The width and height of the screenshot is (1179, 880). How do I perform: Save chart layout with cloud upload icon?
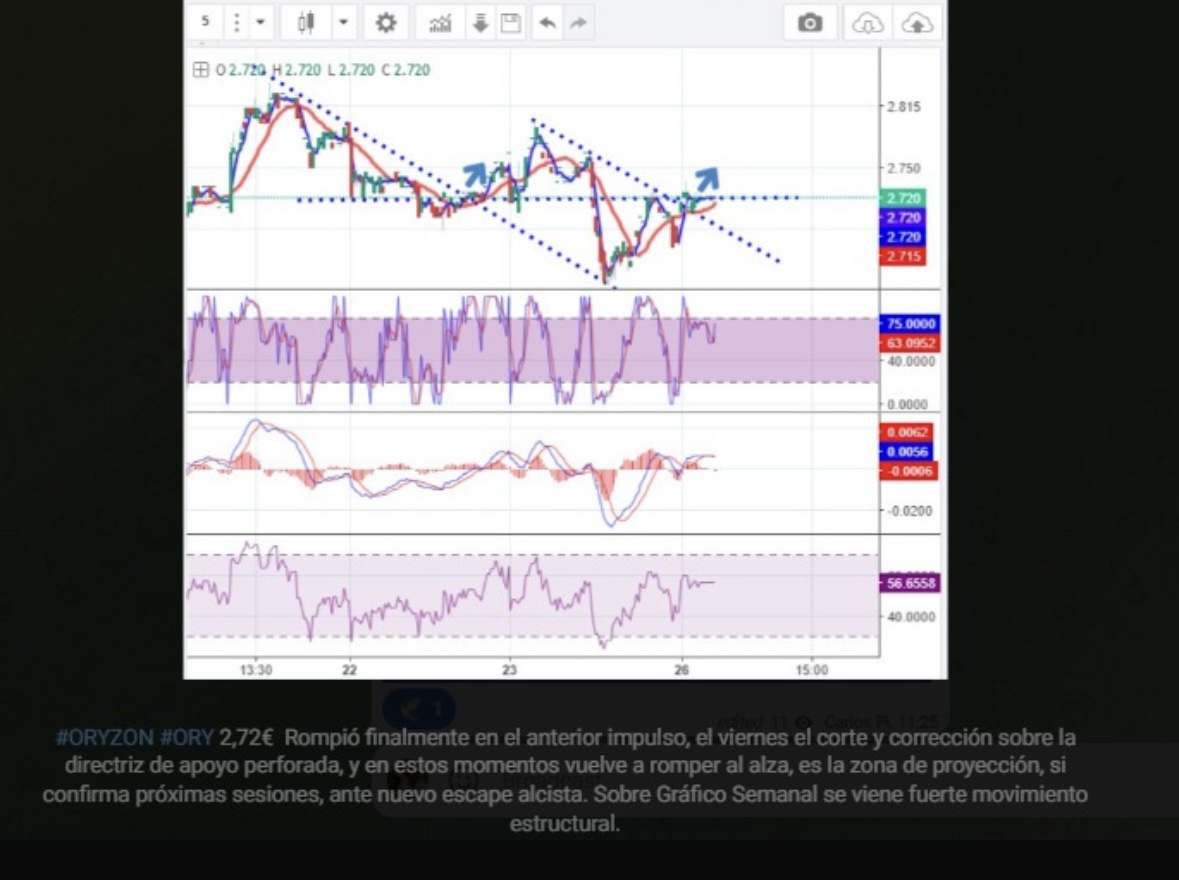[917, 23]
